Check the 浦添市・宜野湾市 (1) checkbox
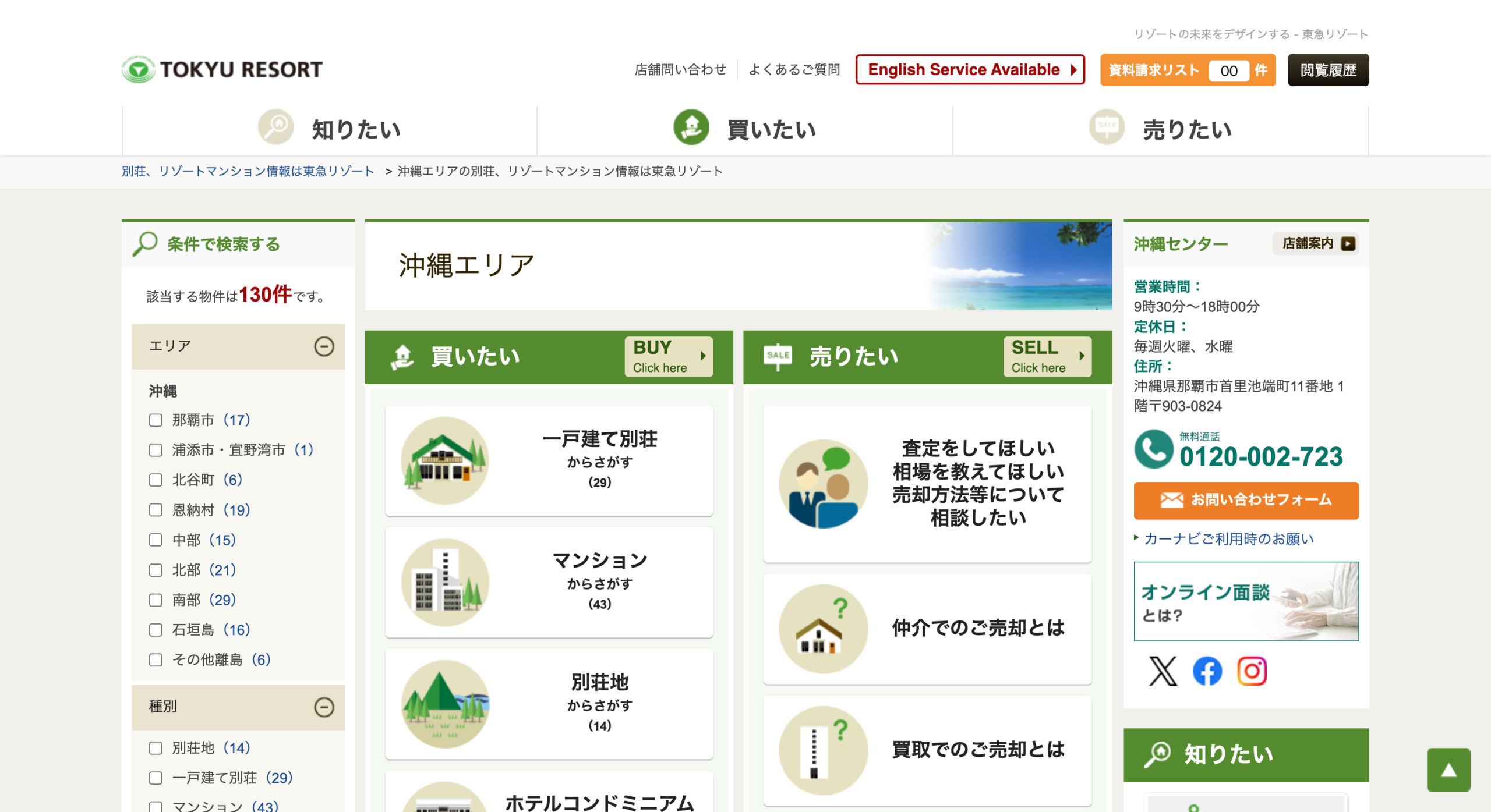This screenshot has height=812, width=1491. (x=156, y=450)
